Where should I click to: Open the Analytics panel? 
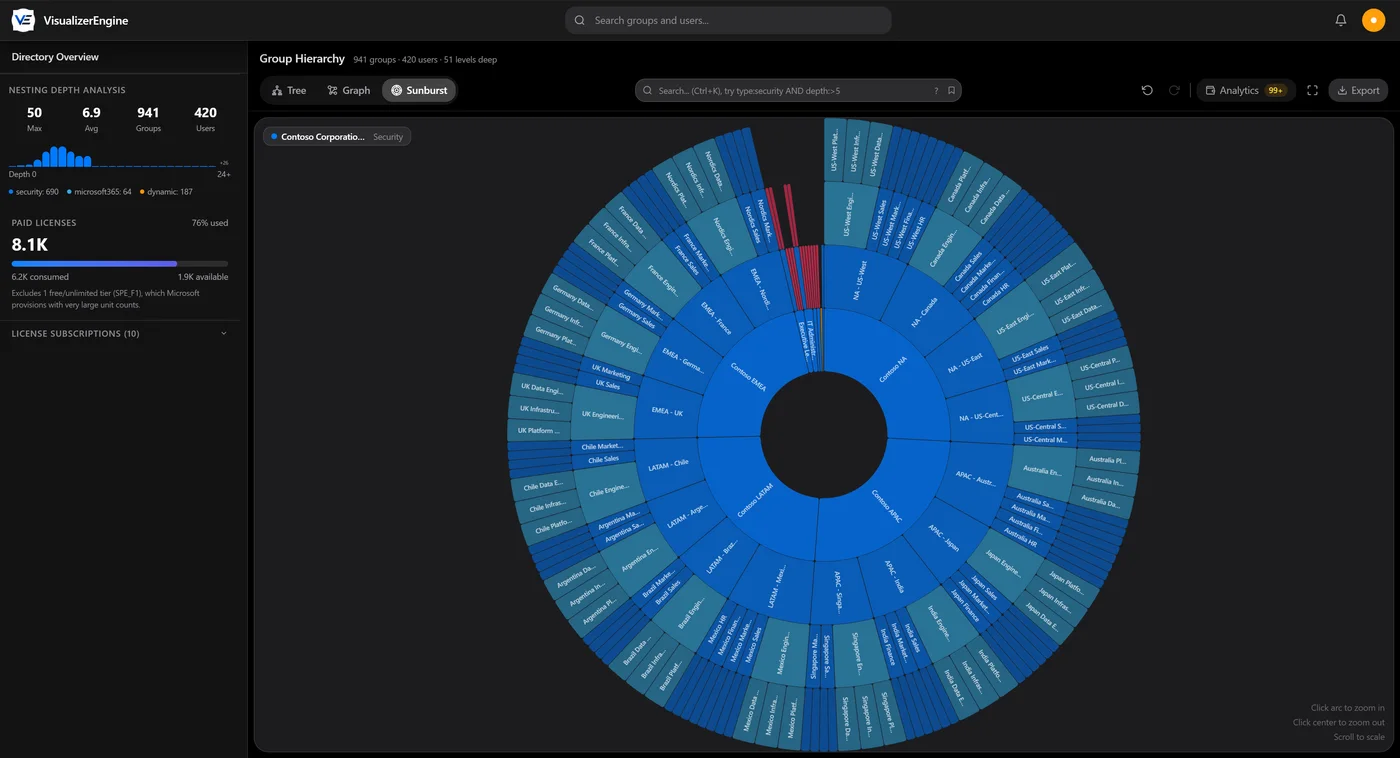coord(1246,90)
